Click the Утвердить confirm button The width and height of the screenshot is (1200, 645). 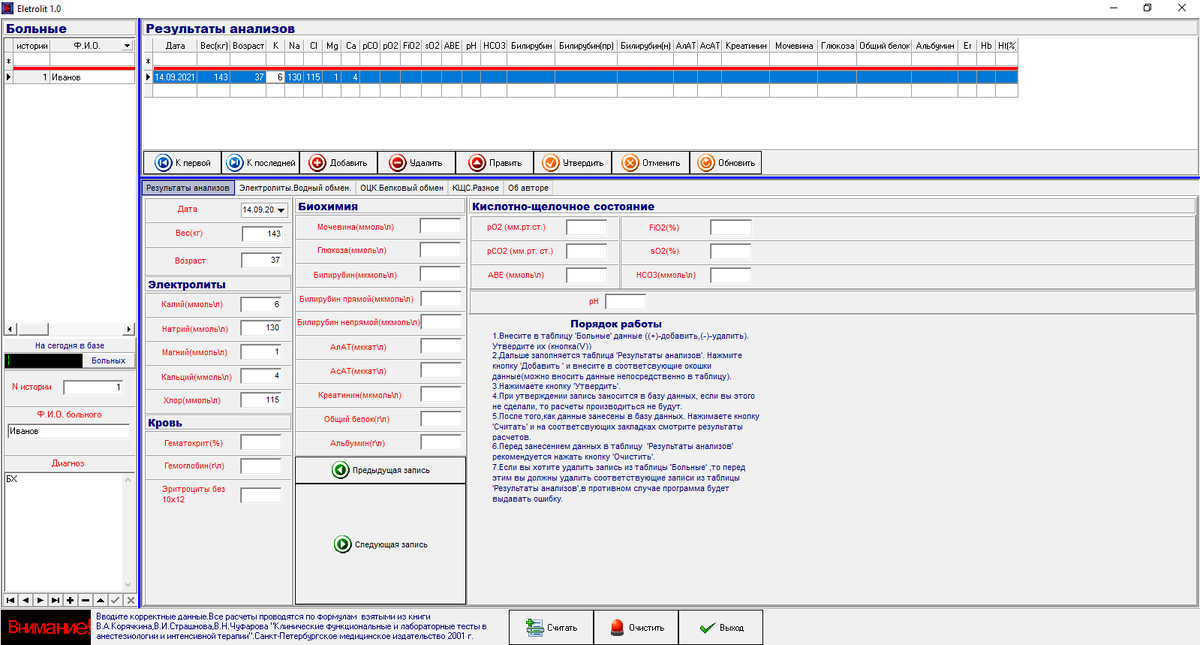coord(572,162)
